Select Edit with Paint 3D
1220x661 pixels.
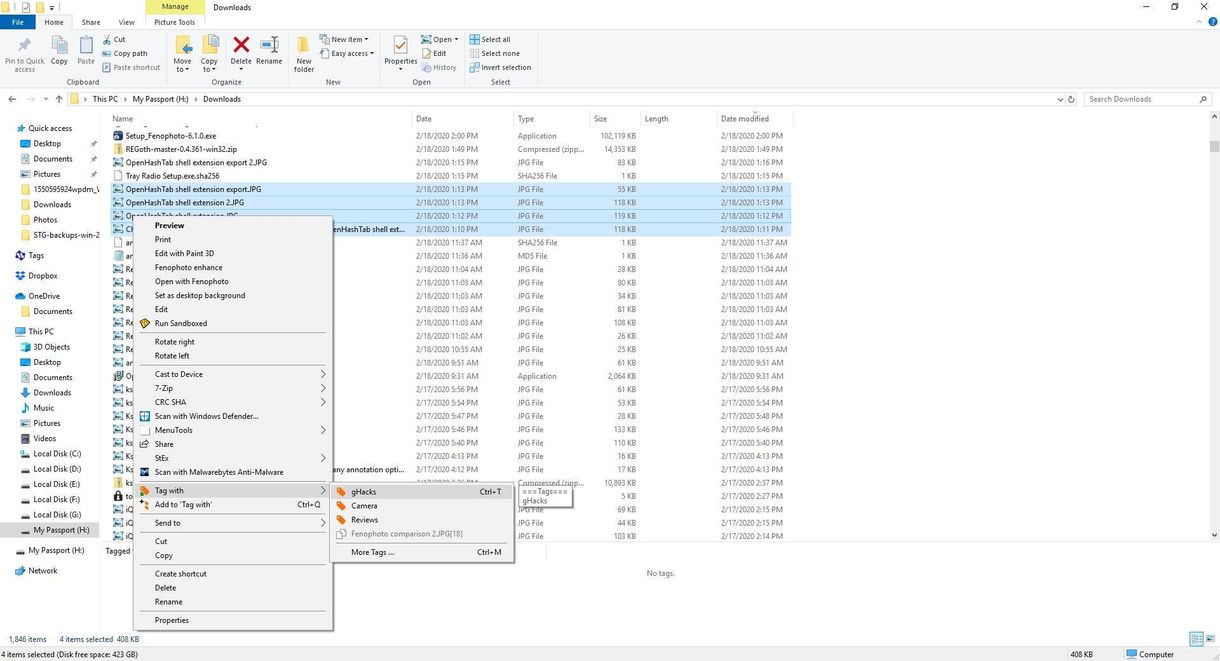[184, 254]
